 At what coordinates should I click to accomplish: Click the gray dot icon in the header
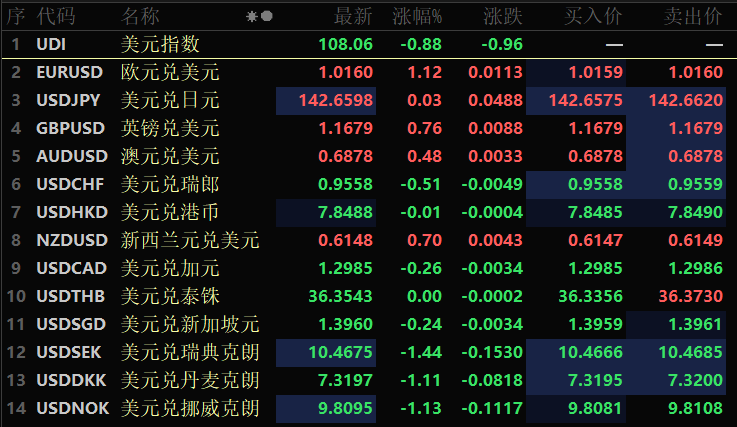pyautogui.click(x=266, y=17)
